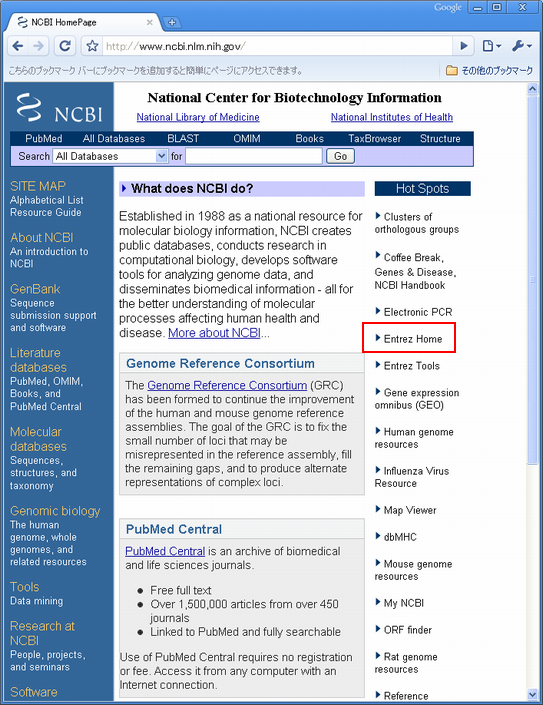
Task: Go back with the browser back arrow
Action: (18, 46)
